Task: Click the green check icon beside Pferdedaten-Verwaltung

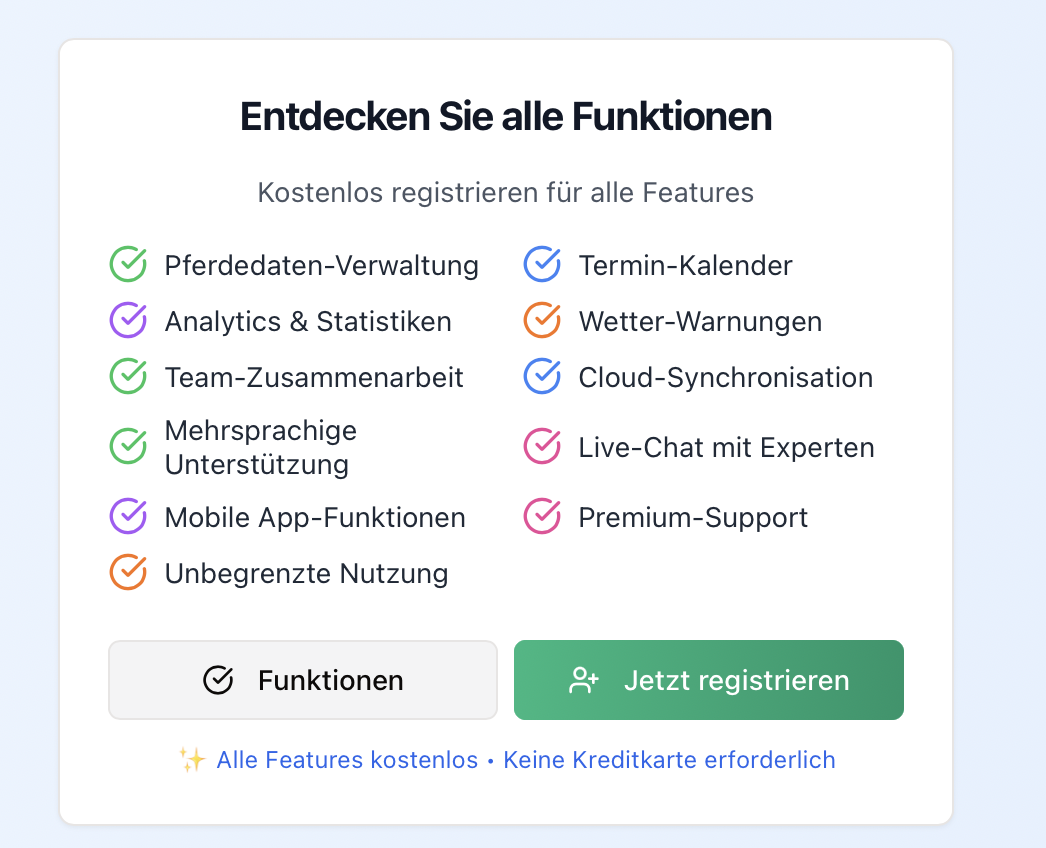Action: click(128, 265)
